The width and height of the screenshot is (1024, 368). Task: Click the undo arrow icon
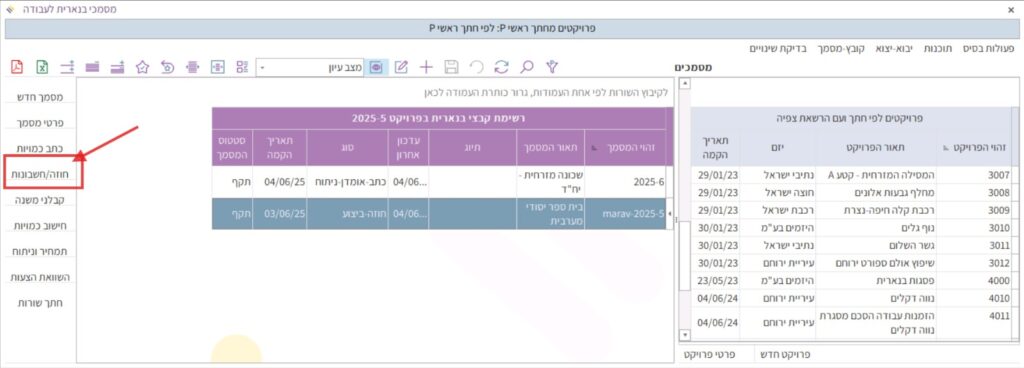coord(476,67)
